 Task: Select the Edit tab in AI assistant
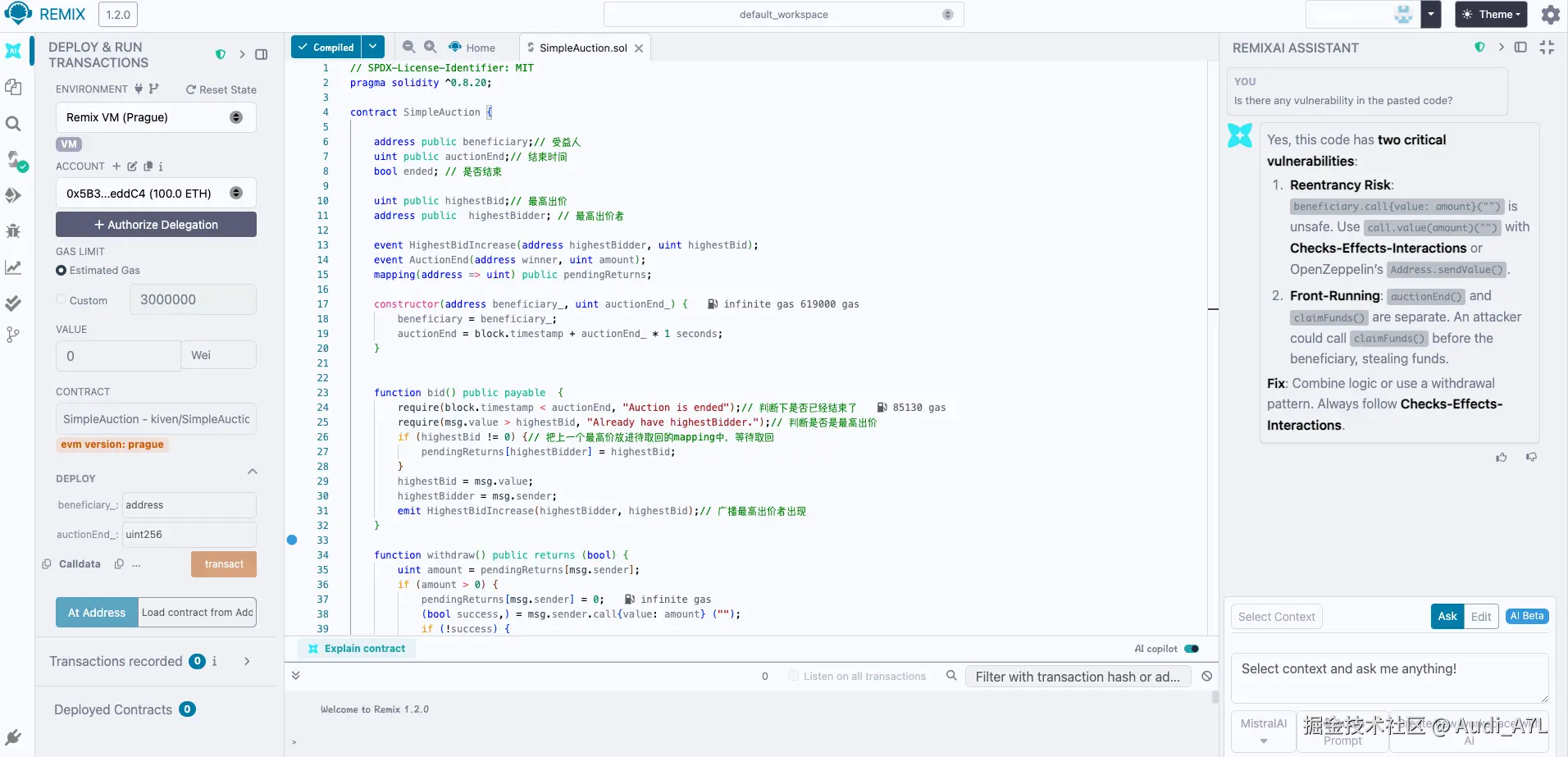[x=1480, y=617]
